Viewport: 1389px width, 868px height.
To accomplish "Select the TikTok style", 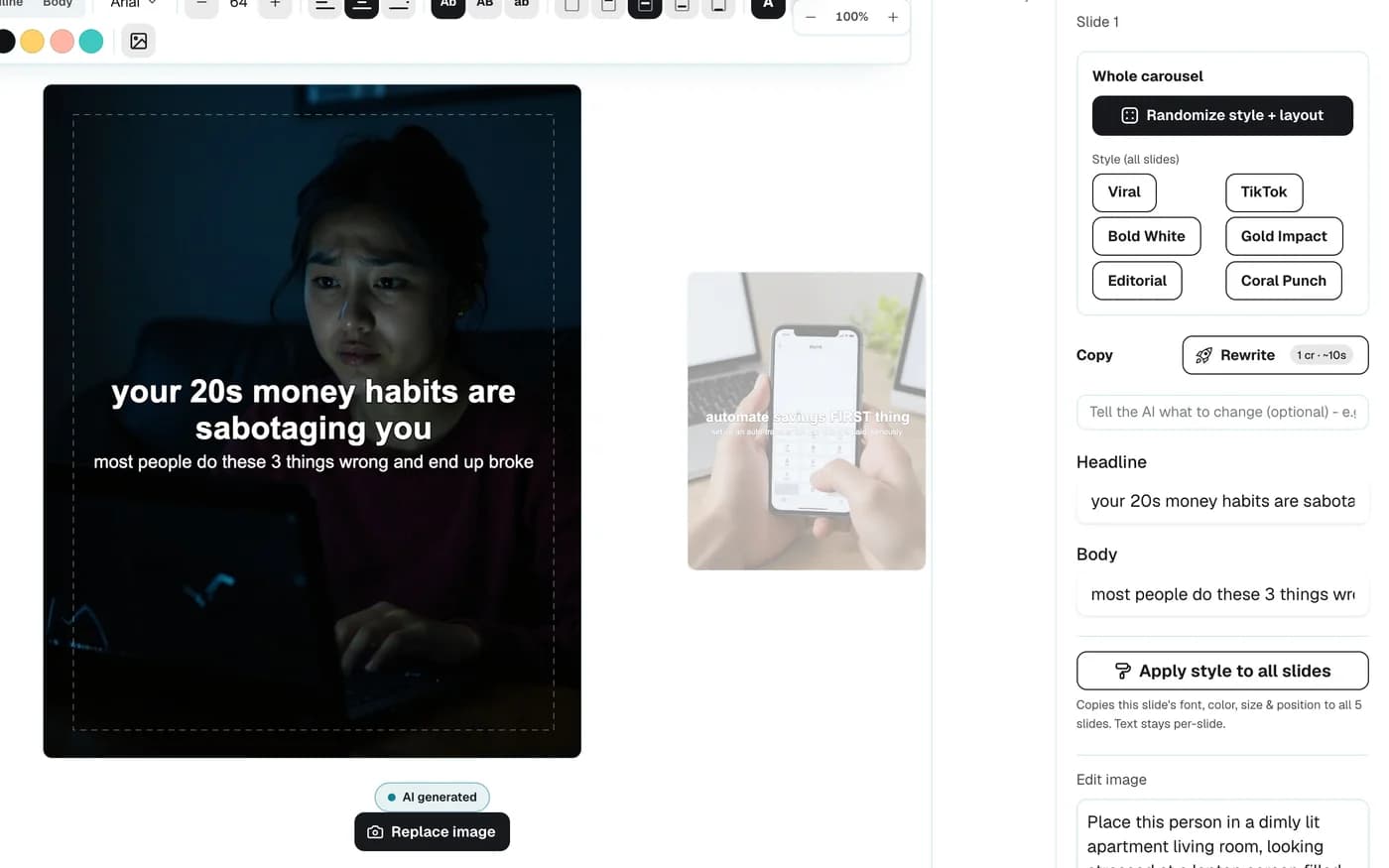I will 1264,192.
